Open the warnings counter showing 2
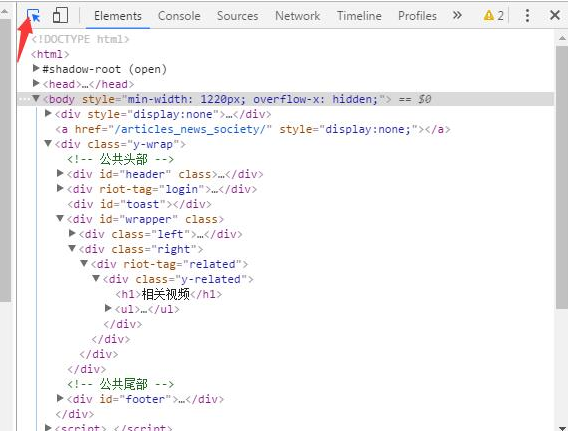The height and width of the screenshot is (431, 568). 494,16
